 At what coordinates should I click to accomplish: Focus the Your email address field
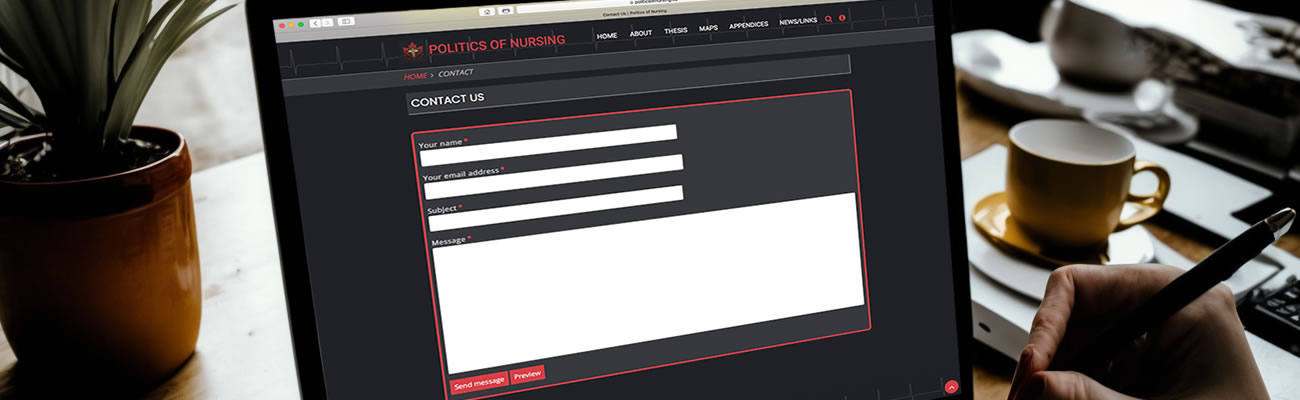(553, 177)
